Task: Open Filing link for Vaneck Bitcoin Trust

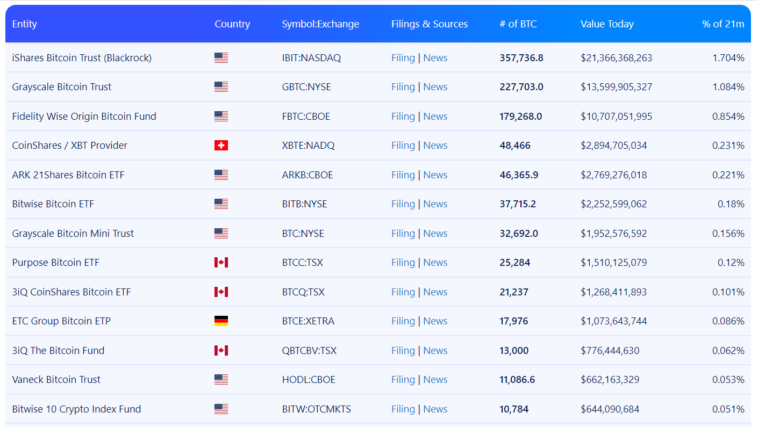Action: 403,380
